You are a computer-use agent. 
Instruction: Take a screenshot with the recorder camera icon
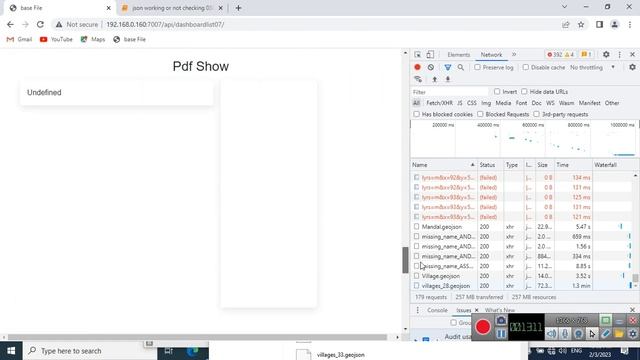coord(501,320)
